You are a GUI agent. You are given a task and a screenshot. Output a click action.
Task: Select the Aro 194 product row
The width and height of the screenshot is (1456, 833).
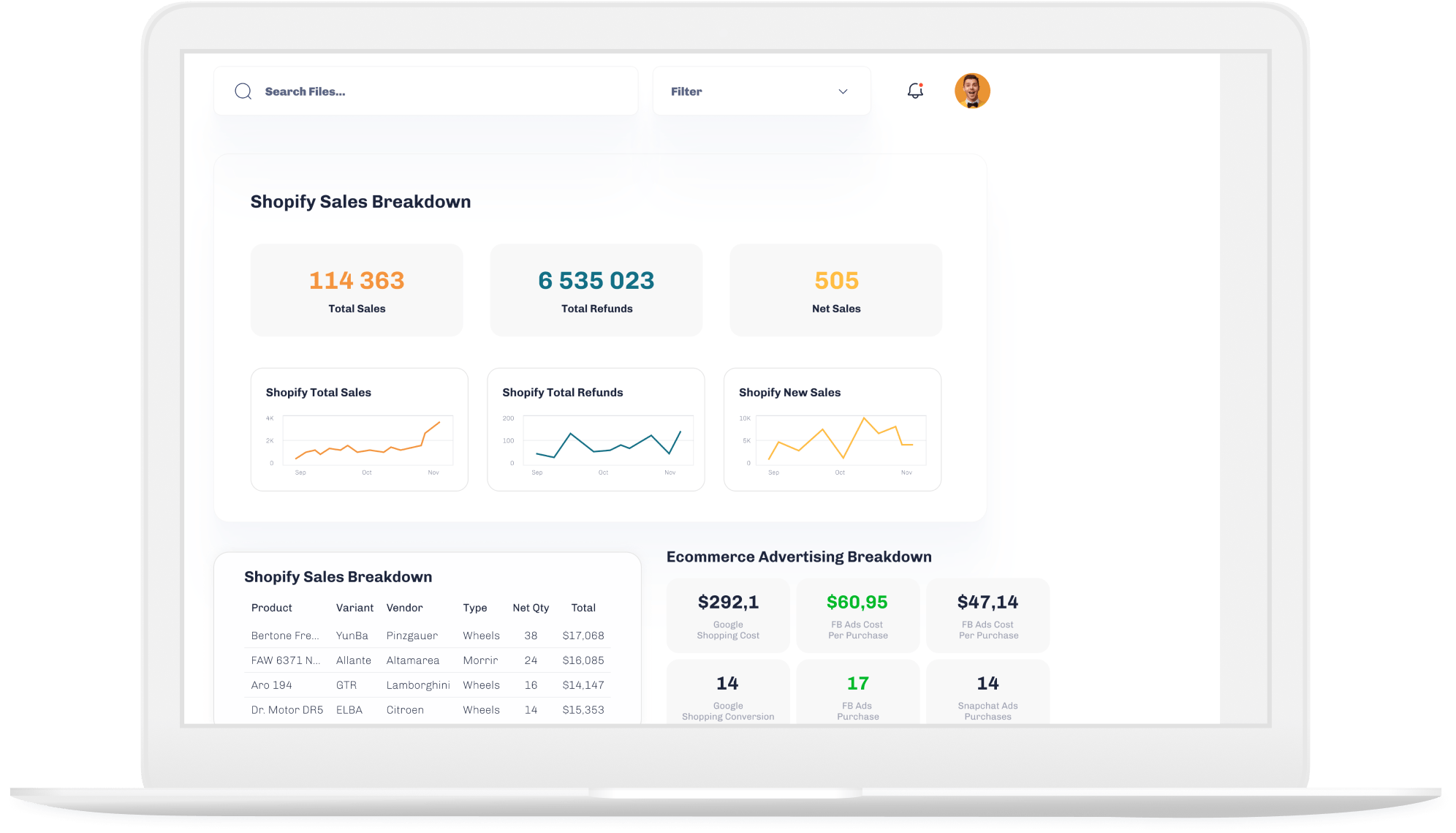428,685
